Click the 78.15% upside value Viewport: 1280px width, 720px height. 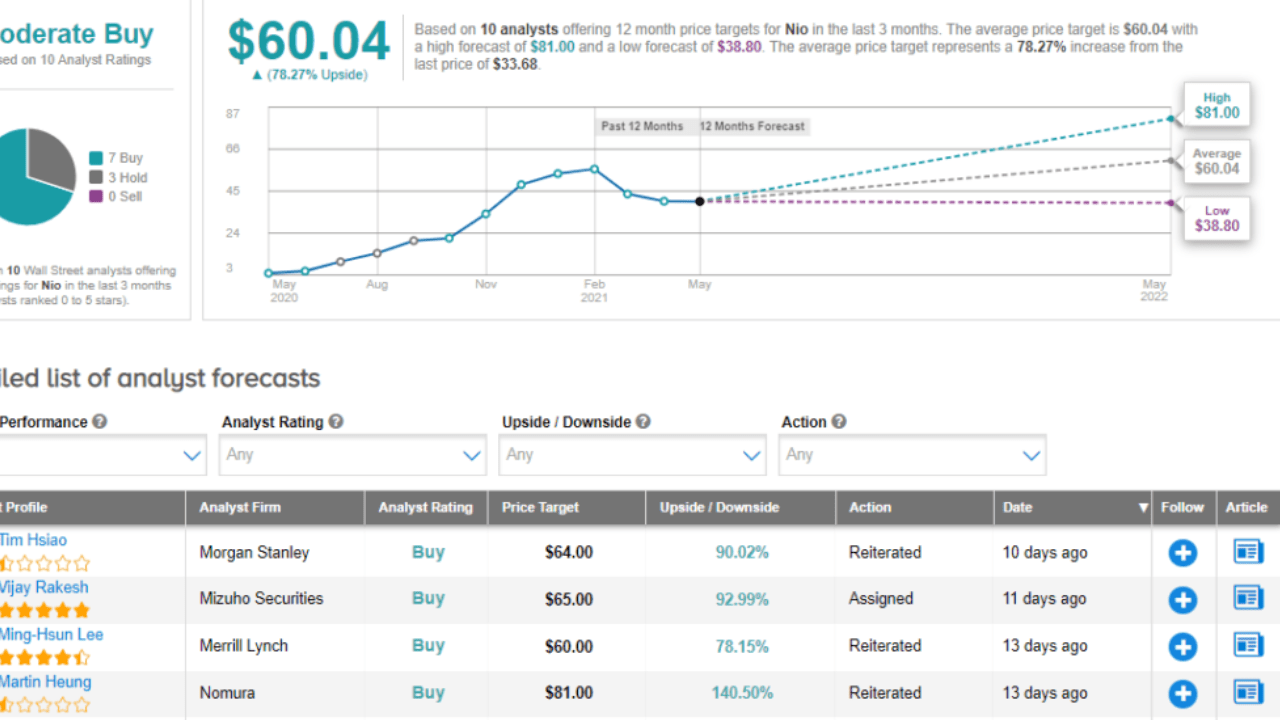coord(742,646)
